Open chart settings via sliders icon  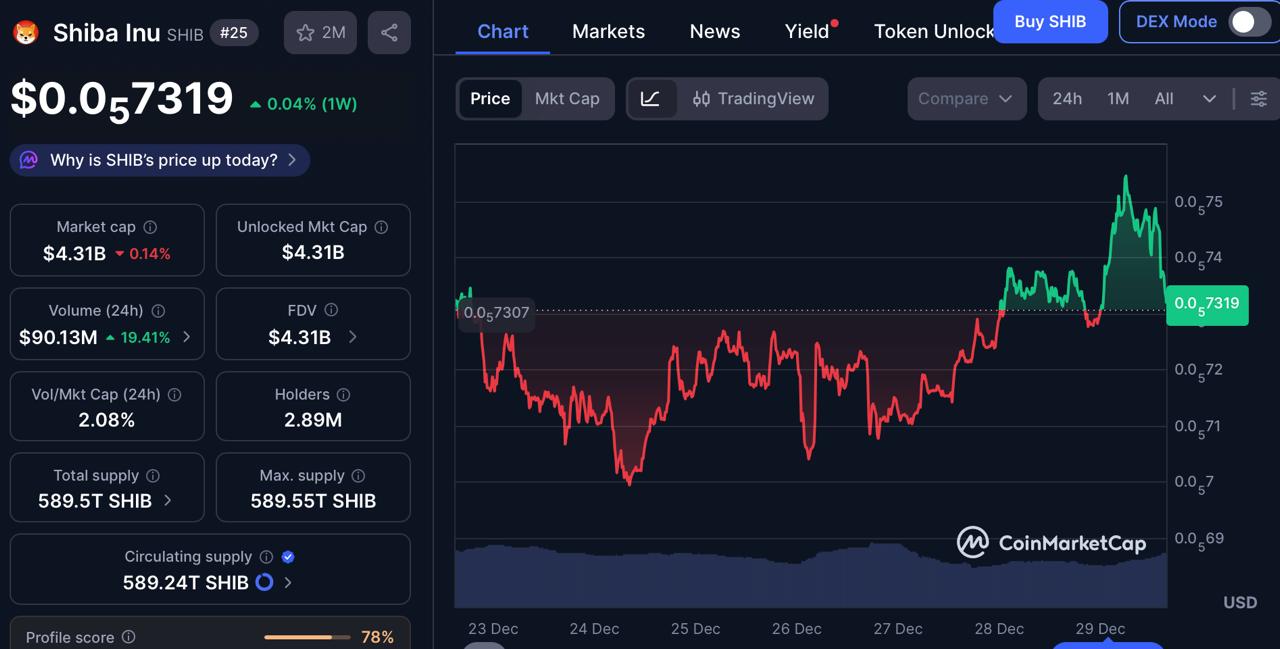point(1258,98)
